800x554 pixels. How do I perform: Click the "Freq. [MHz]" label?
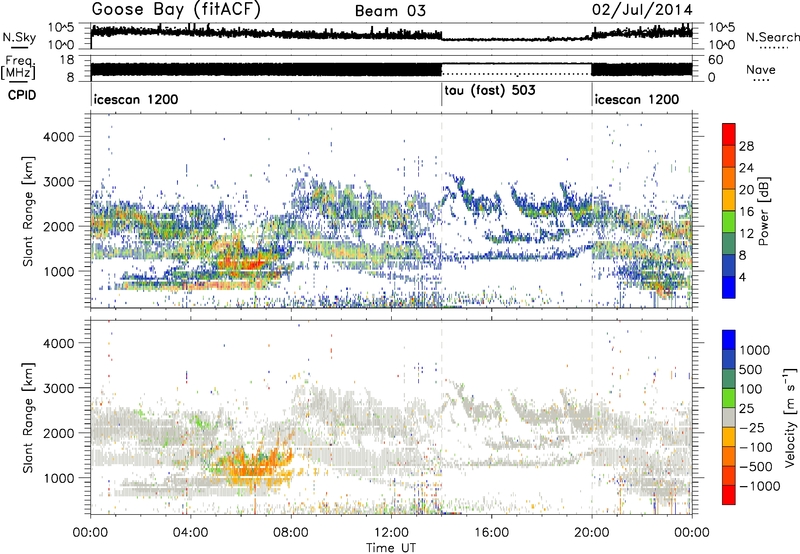[x=19, y=68]
